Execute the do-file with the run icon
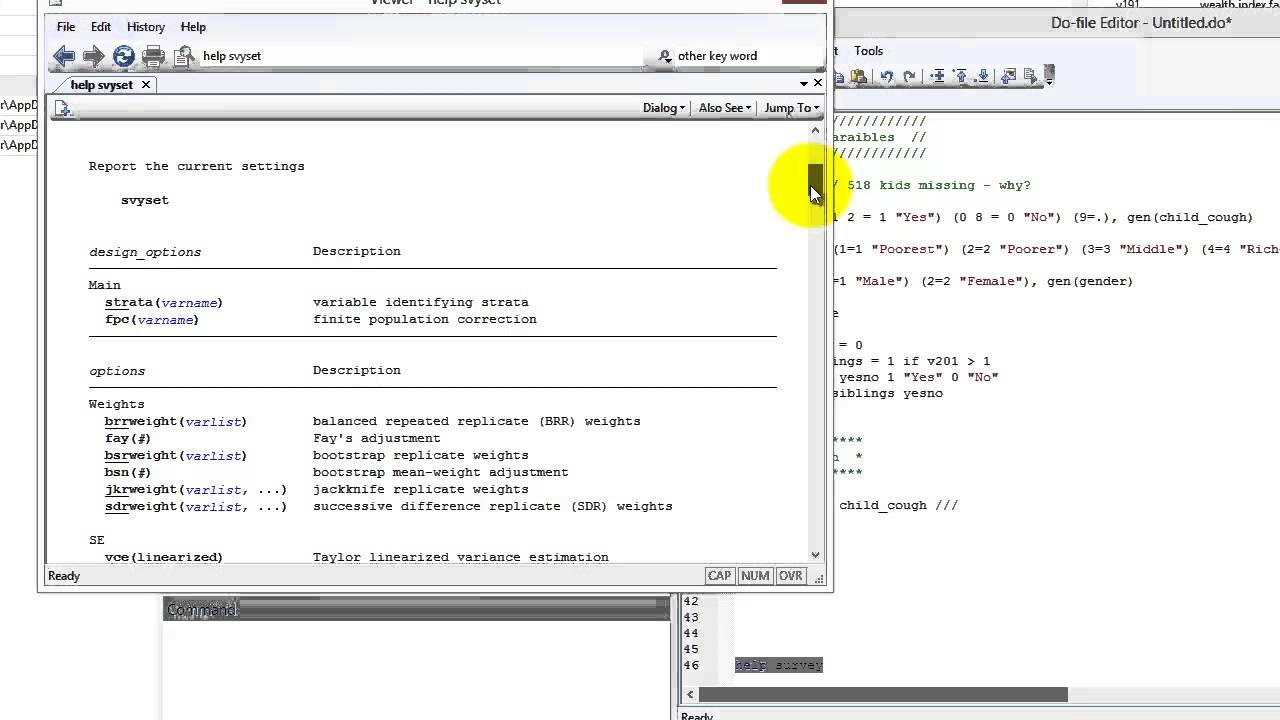The height and width of the screenshot is (720, 1280). [1030, 77]
